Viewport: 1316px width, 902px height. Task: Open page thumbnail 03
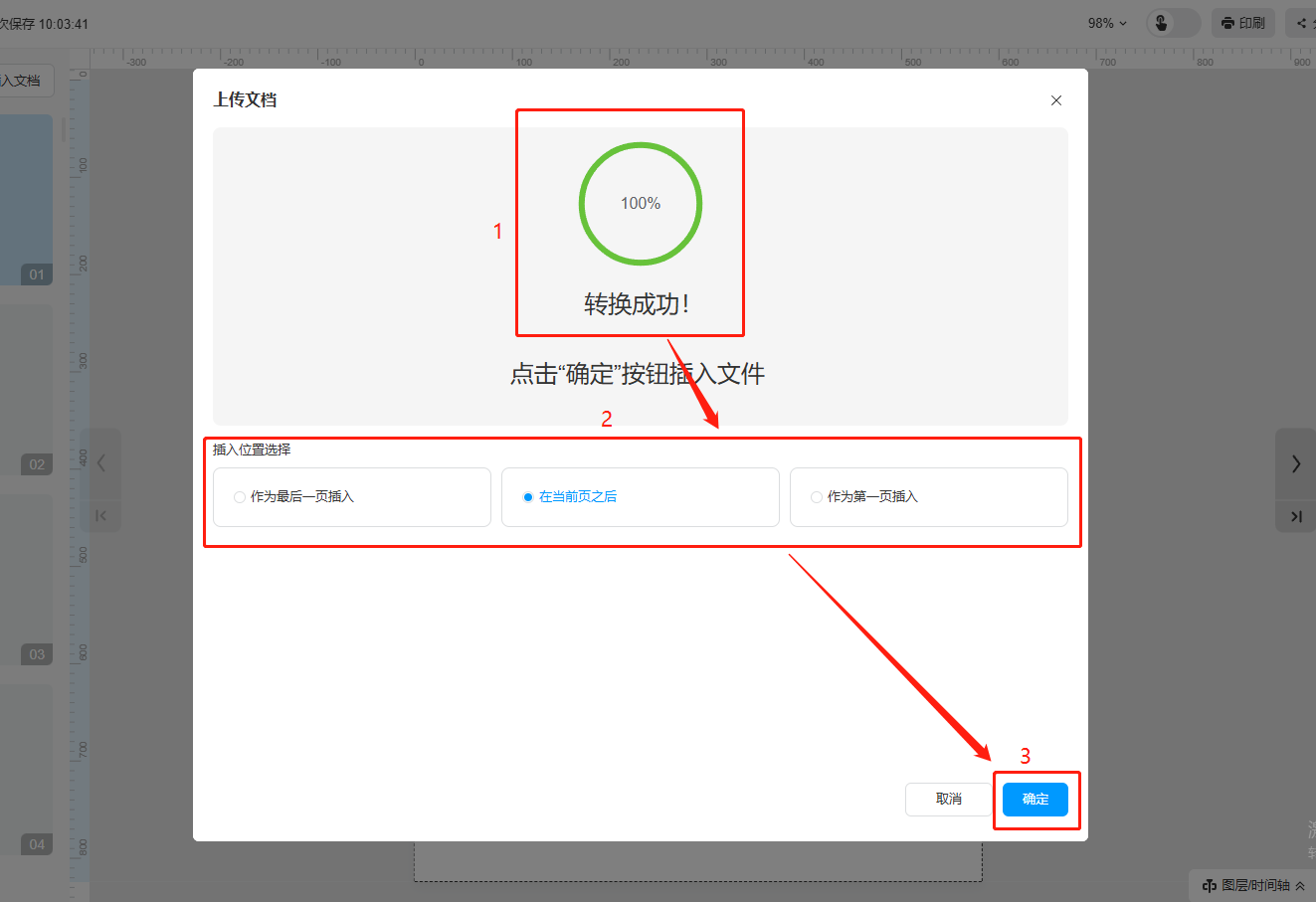coord(27,579)
